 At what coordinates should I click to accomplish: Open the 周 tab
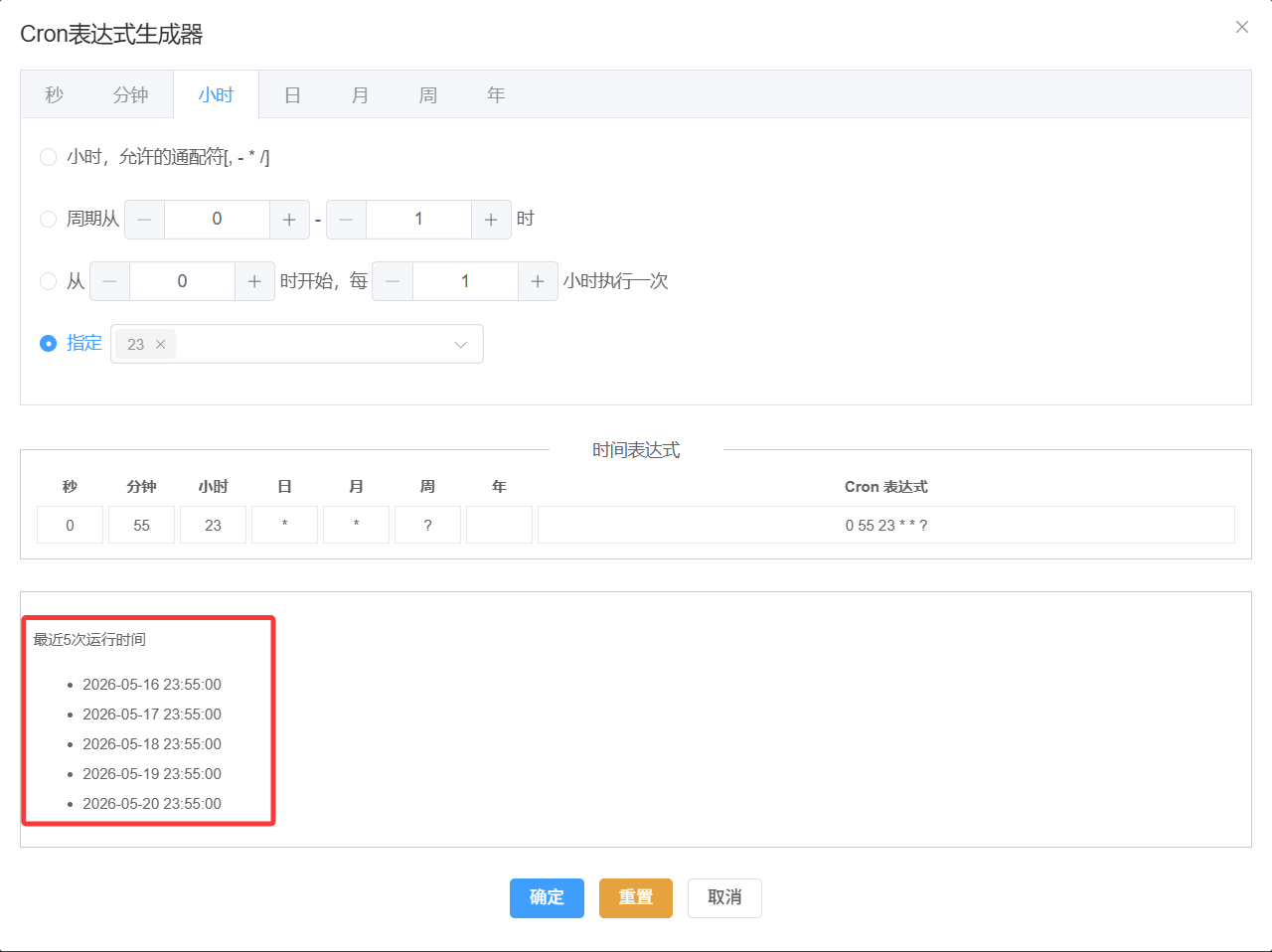click(x=427, y=94)
